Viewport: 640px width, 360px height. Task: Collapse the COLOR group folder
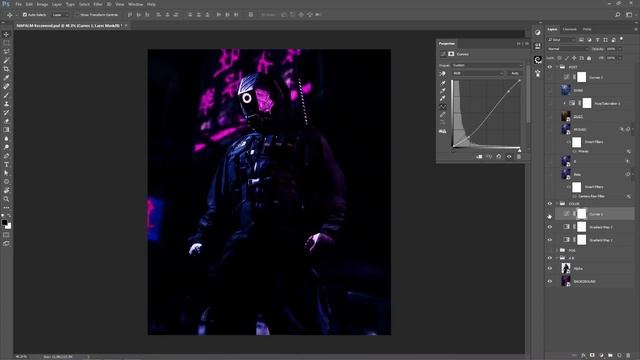(557, 204)
